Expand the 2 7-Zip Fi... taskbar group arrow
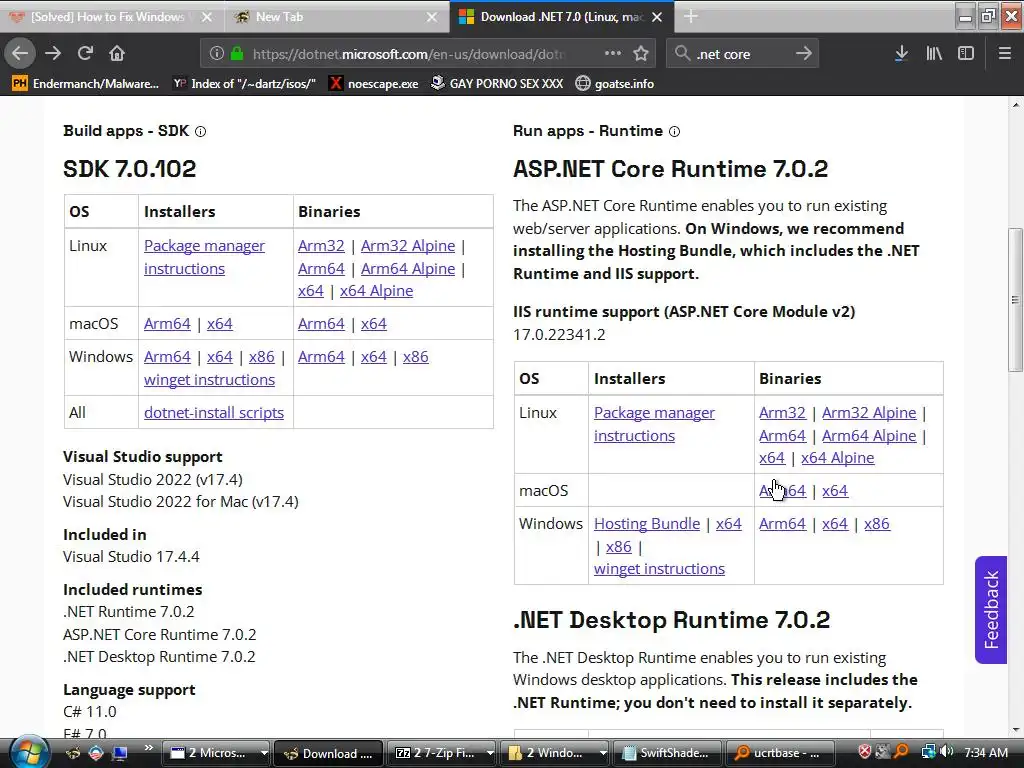Image resolution: width=1024 pixels, height=768 pixels. pyautogui.click(x=490, y=753)
